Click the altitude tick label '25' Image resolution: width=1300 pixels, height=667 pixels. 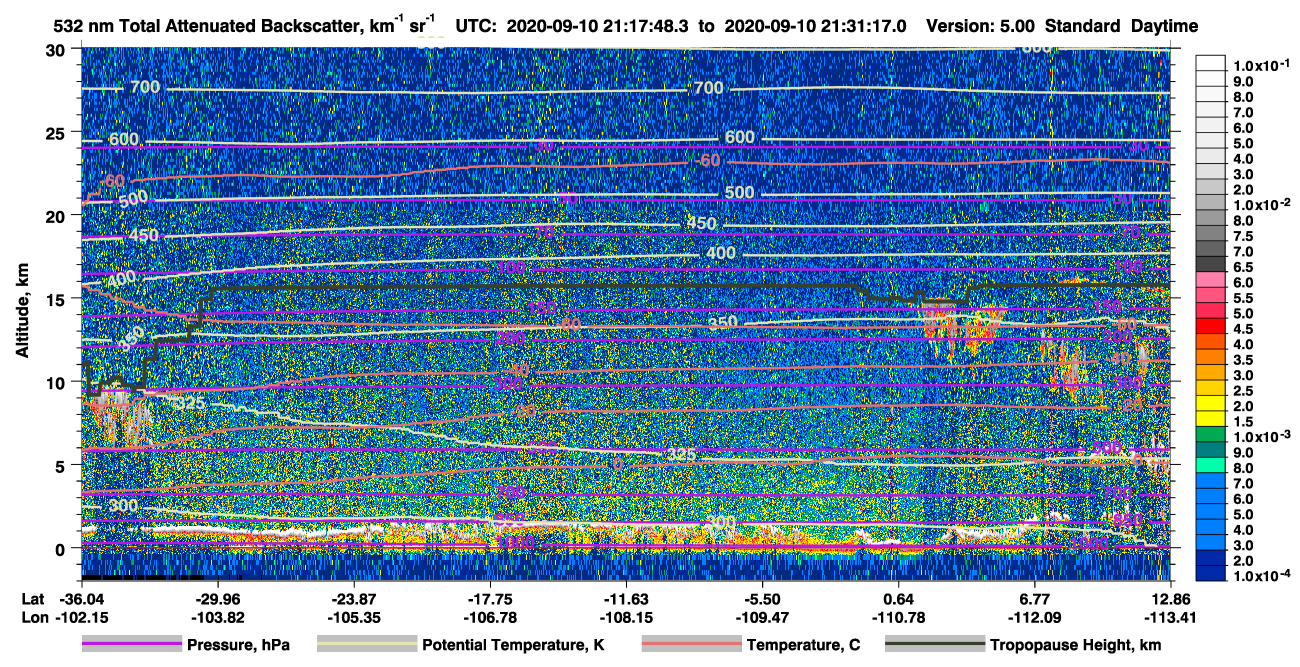[x=58, y=133]
